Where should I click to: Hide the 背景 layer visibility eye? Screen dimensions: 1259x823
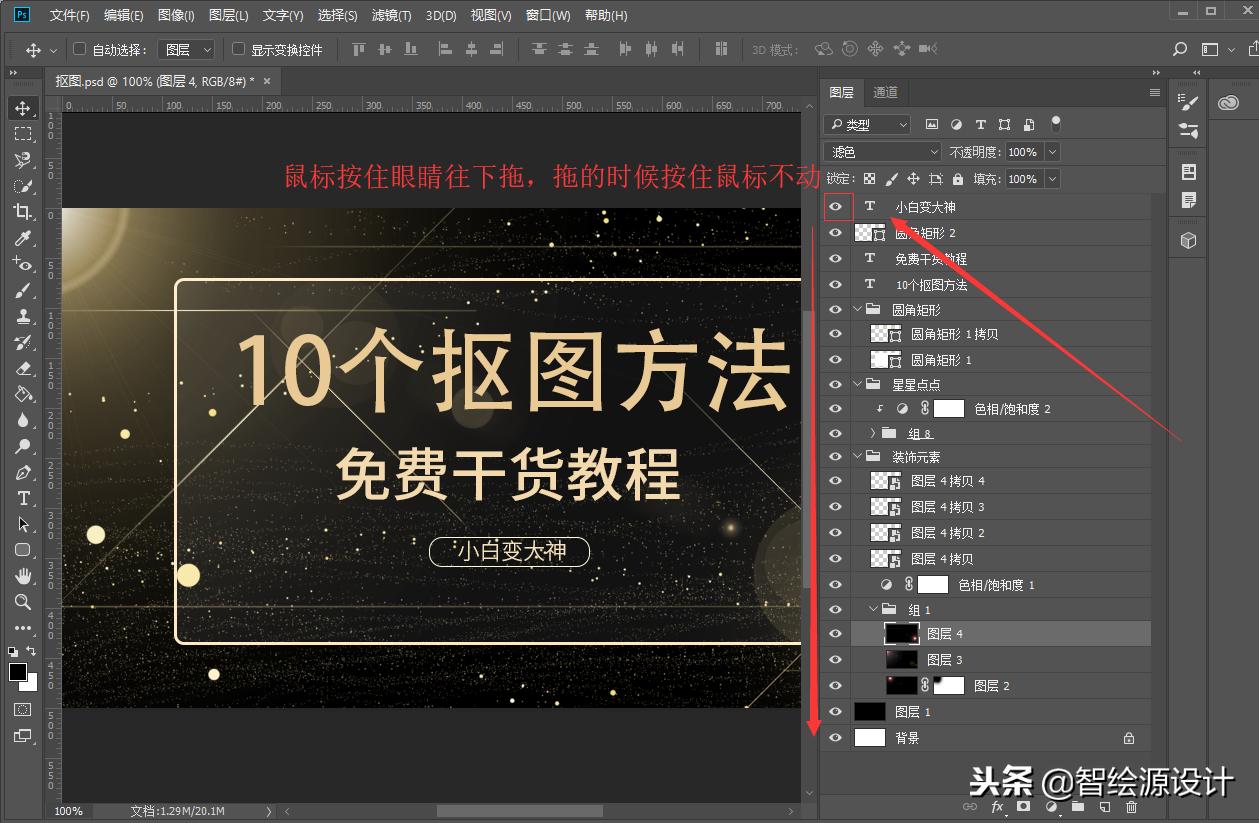coord(835,737)
